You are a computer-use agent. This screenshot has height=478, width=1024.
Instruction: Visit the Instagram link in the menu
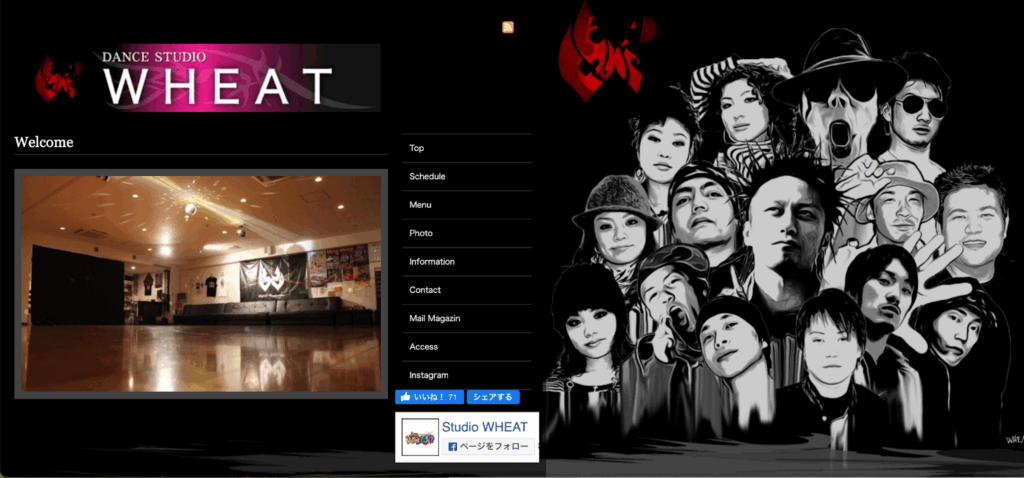429,375
